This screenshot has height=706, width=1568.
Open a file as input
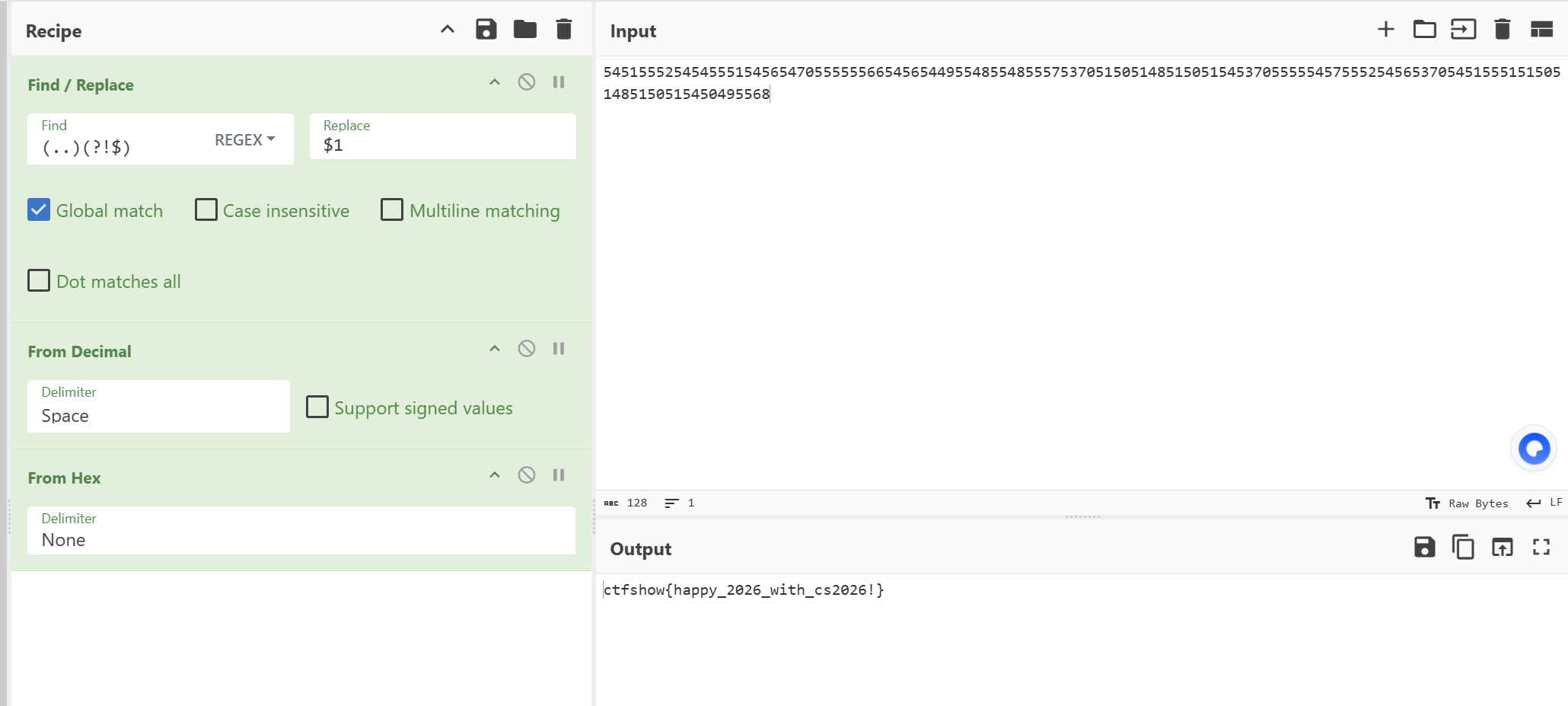pos(1424,30)
